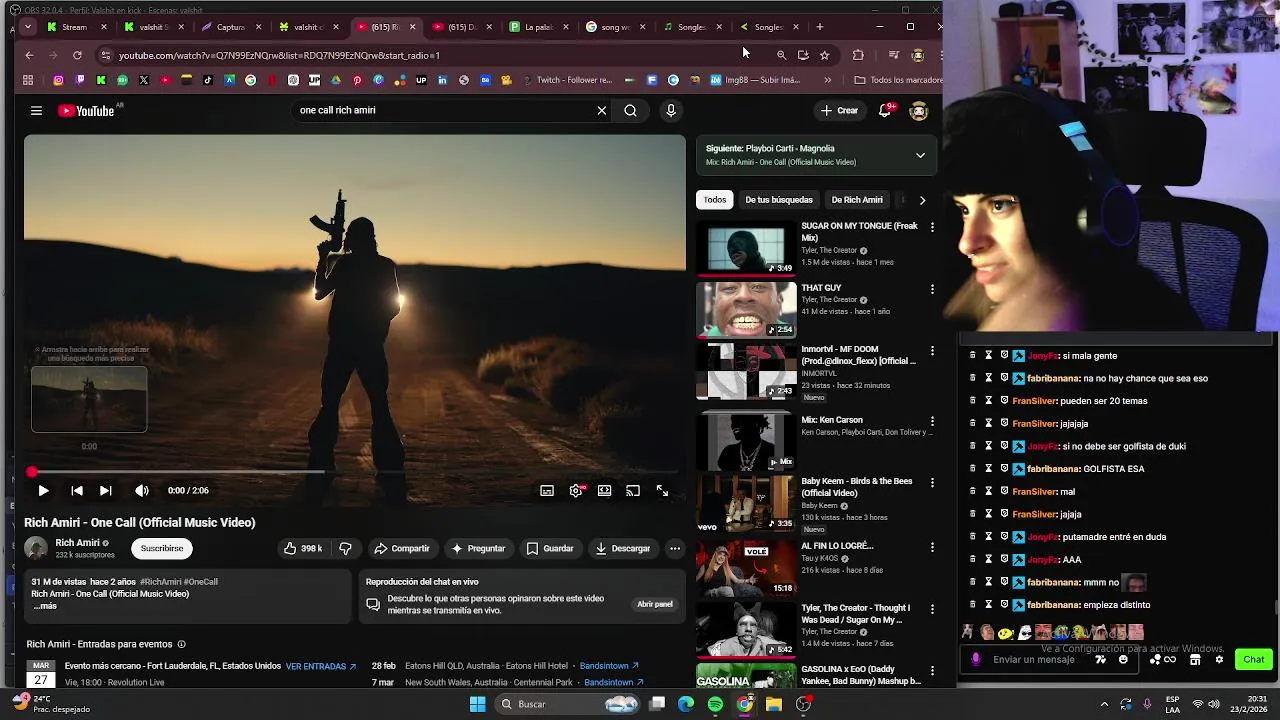1280x720 pixels.
Task: Select 'De tus búsquedas' filter chip
Action: [x=779, y=200]
